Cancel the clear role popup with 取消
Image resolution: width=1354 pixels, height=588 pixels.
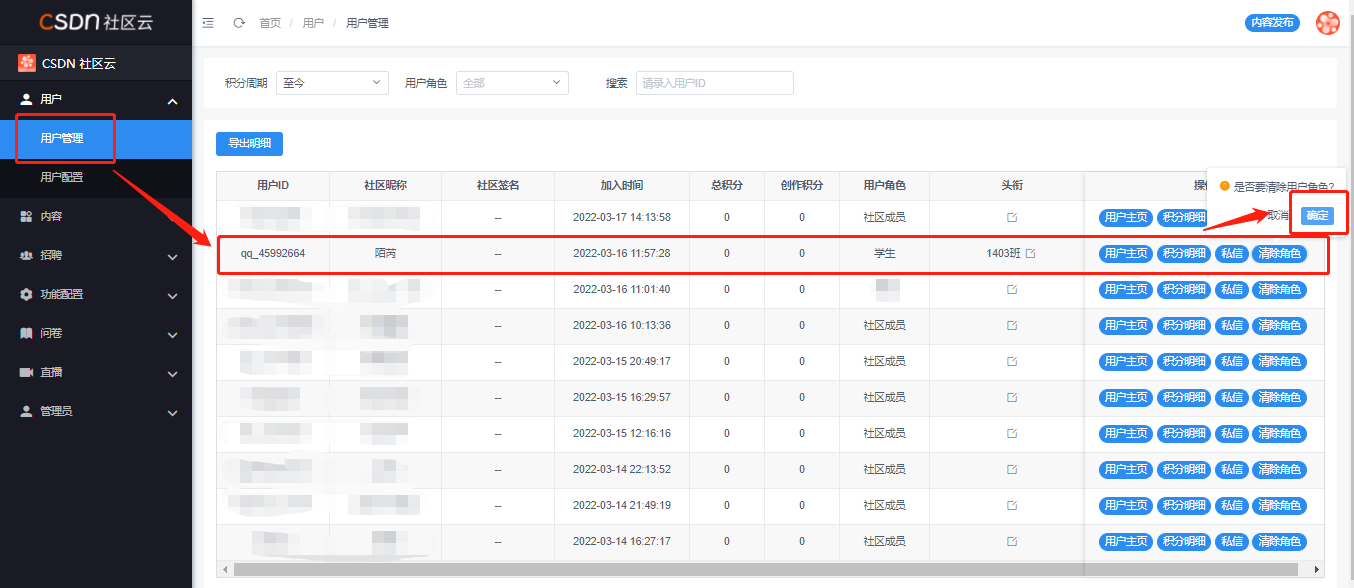1278,215
